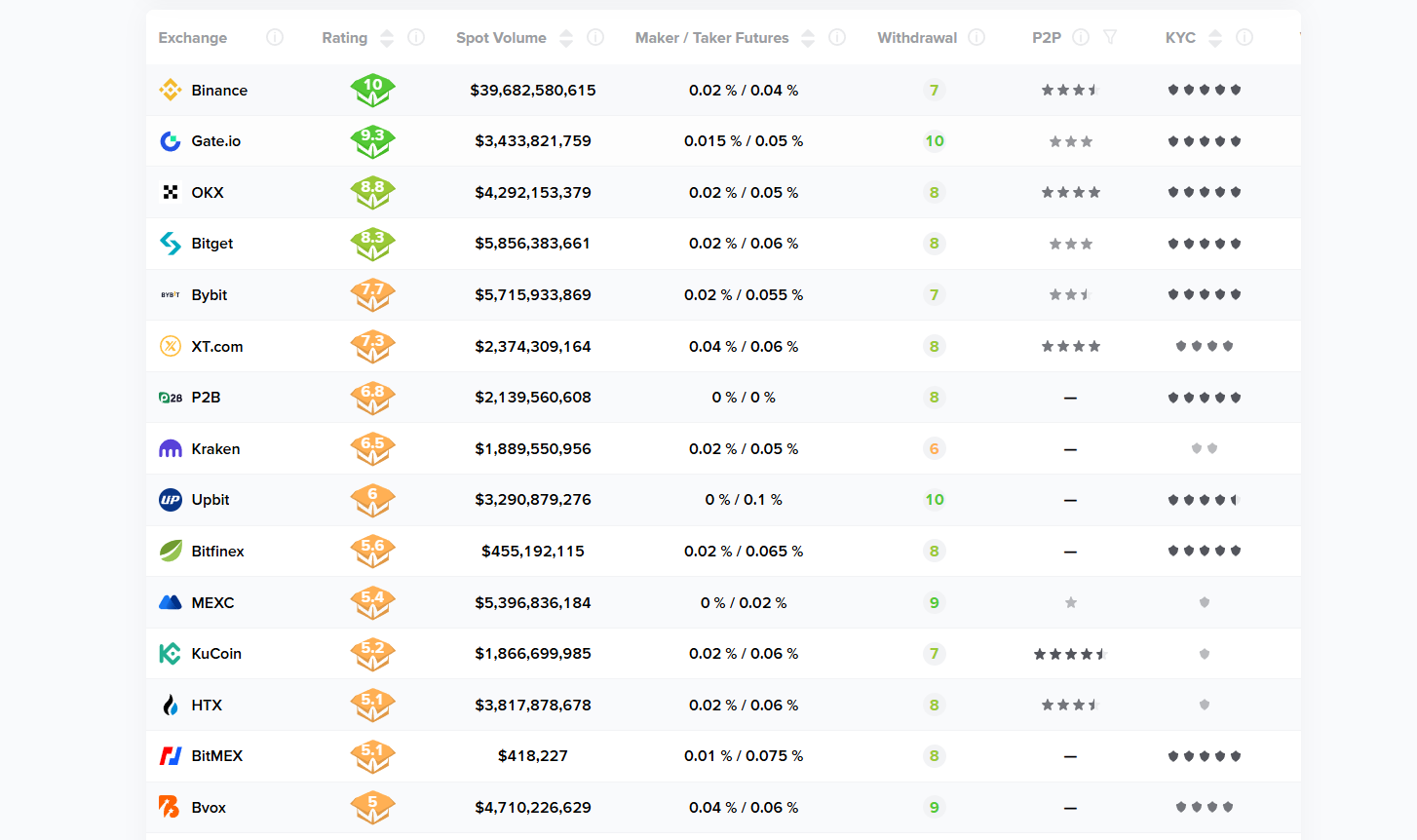
Task: Click the Gate.io logo icon
Action: tap(171, 141)
